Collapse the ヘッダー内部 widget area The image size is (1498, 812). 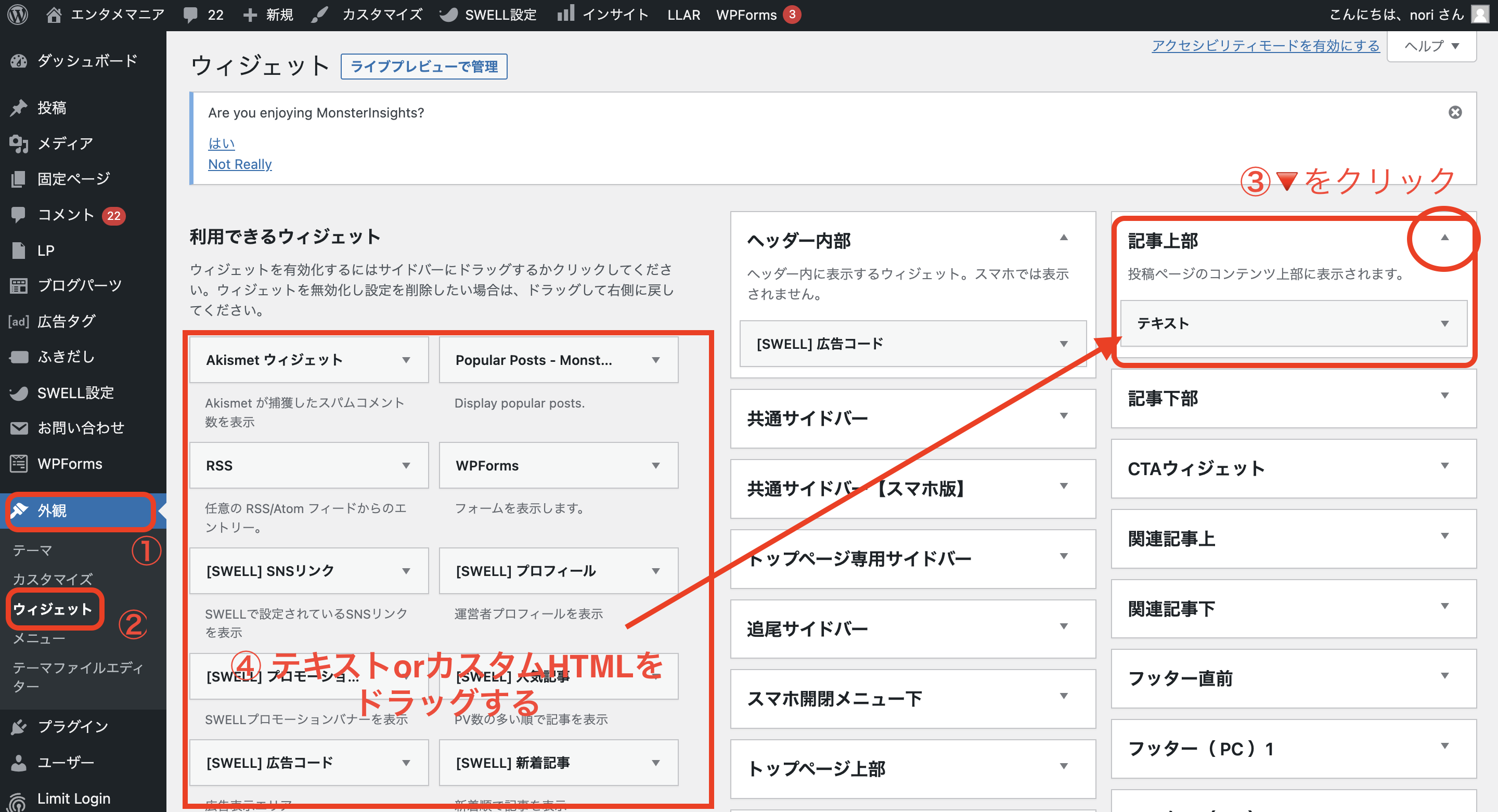tap(1064, 237)
